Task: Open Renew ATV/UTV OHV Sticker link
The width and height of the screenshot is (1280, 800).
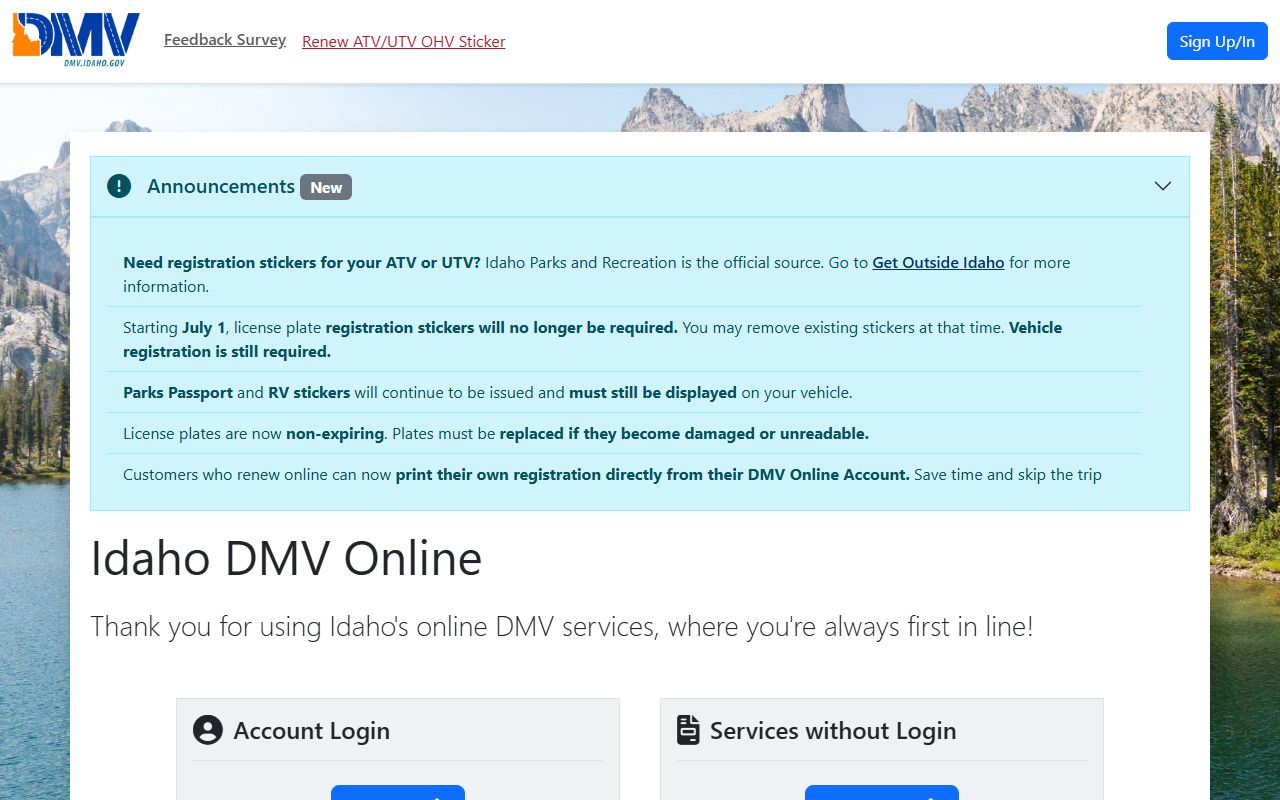Action: pos(404,41)
